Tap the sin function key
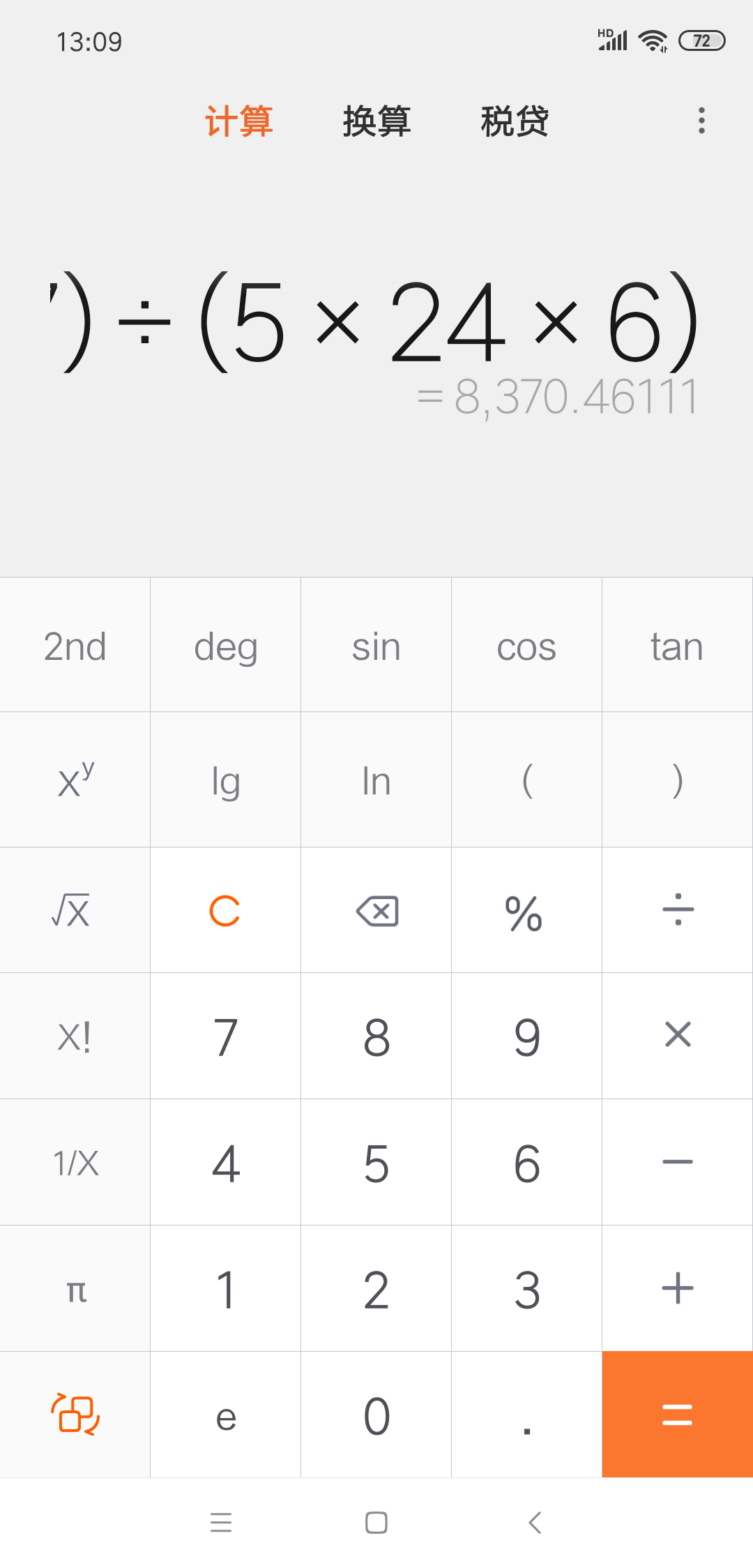Screen dimensions: 753x1568 376,645
